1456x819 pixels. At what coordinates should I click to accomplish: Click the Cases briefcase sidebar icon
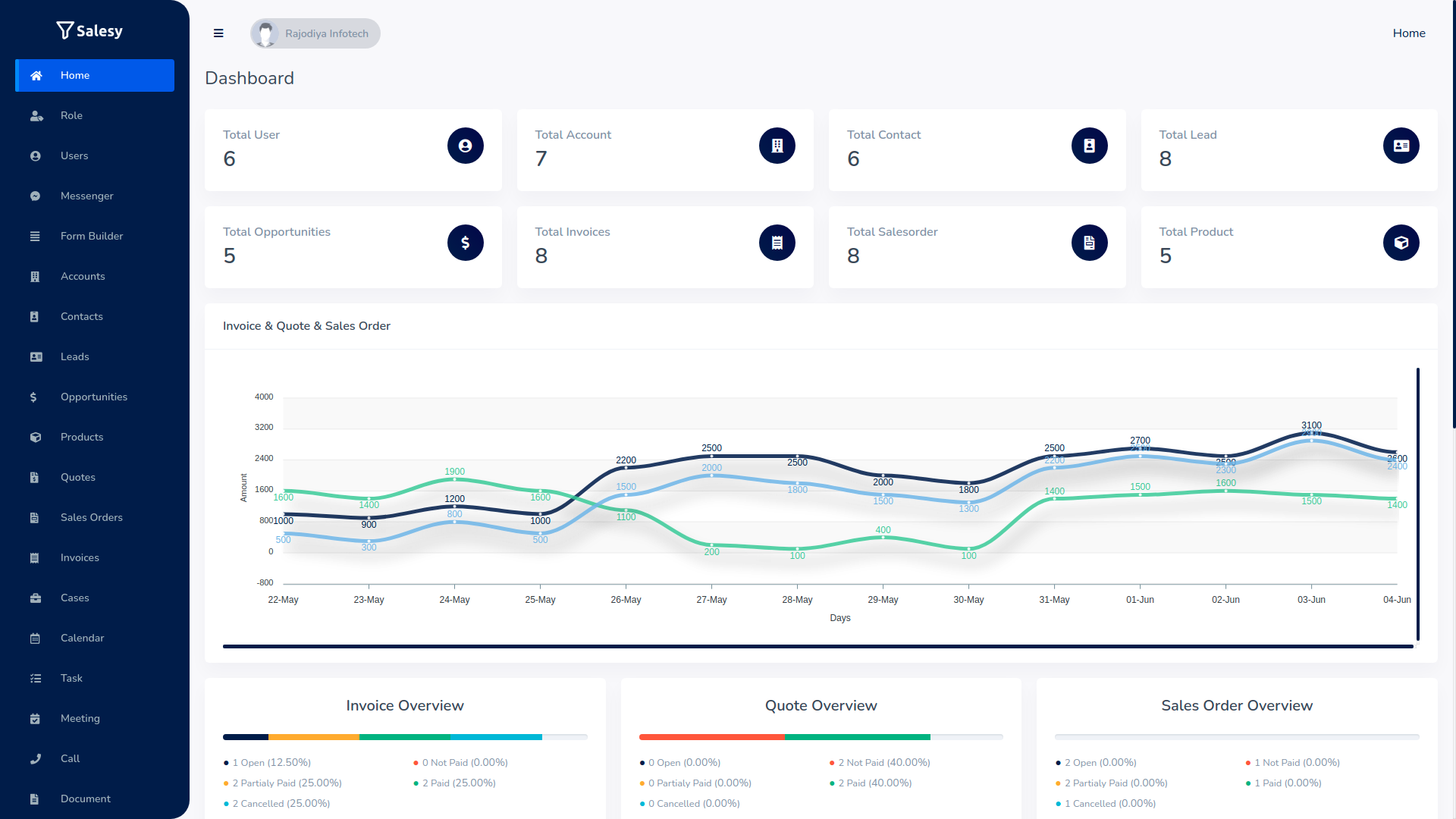(36, 597)
